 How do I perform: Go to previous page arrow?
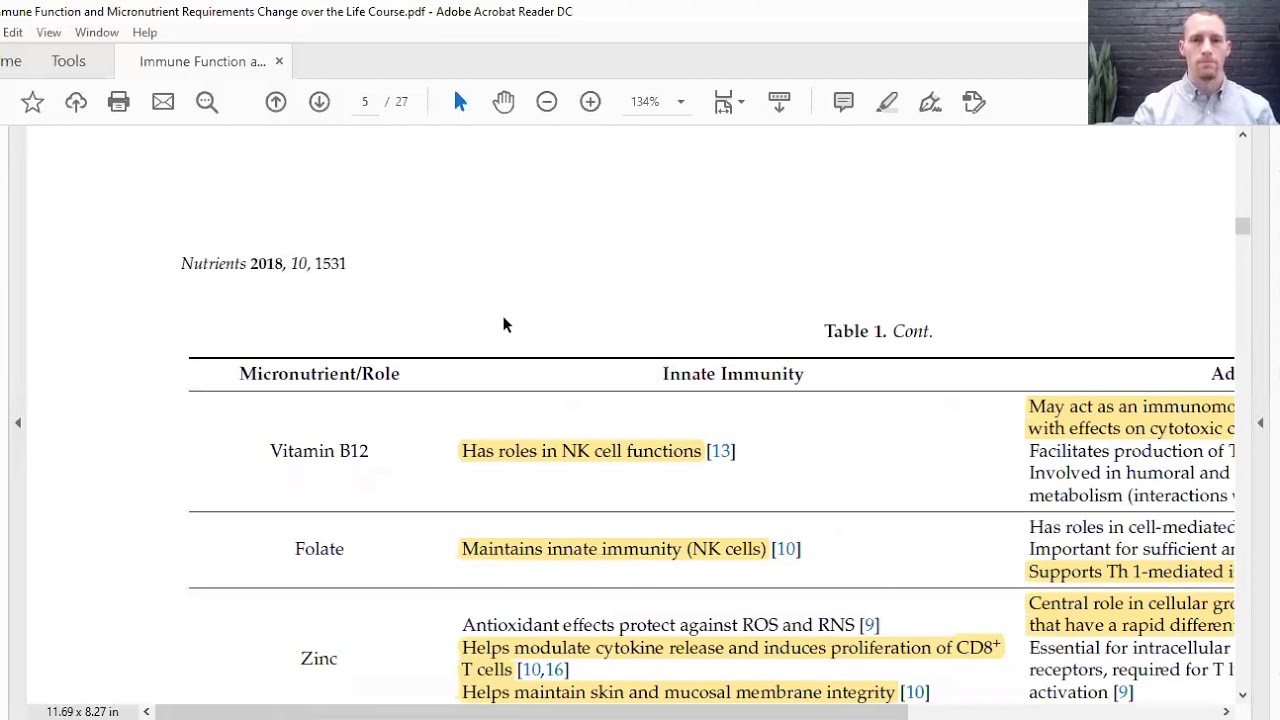click(276, 102)
